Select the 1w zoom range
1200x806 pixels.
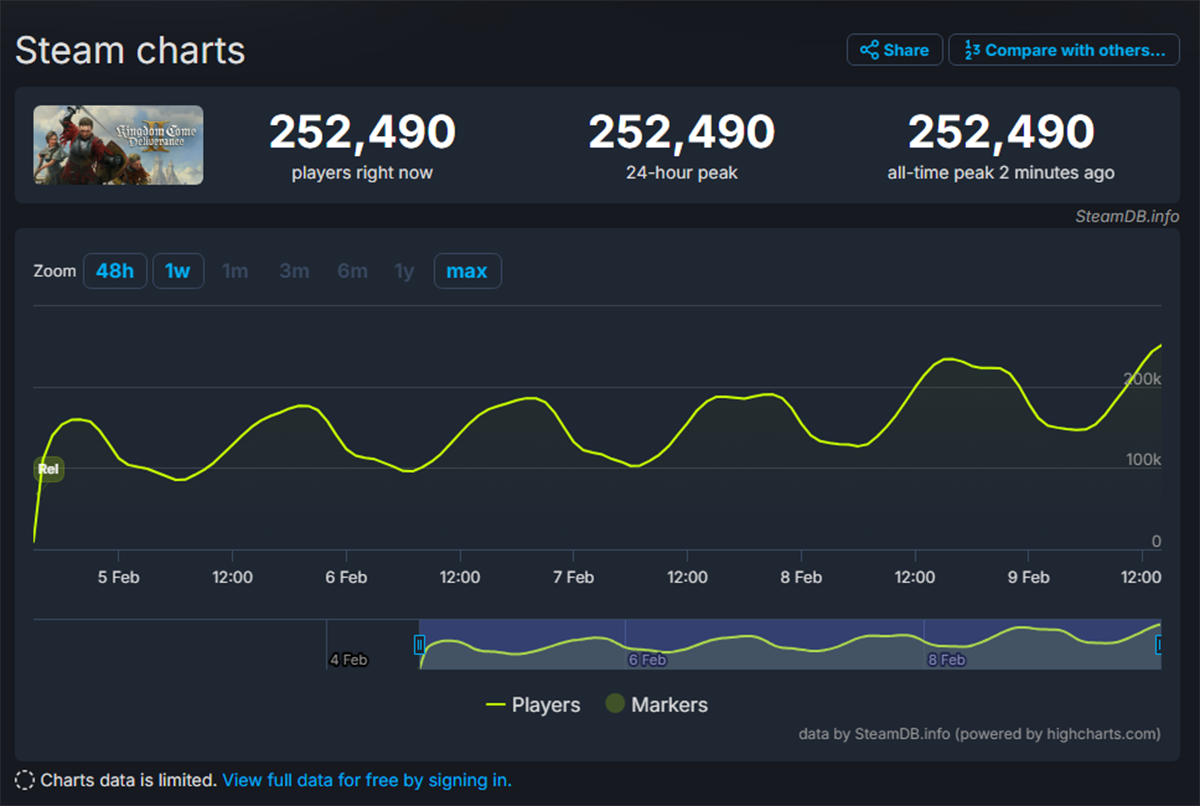(178, 271)
